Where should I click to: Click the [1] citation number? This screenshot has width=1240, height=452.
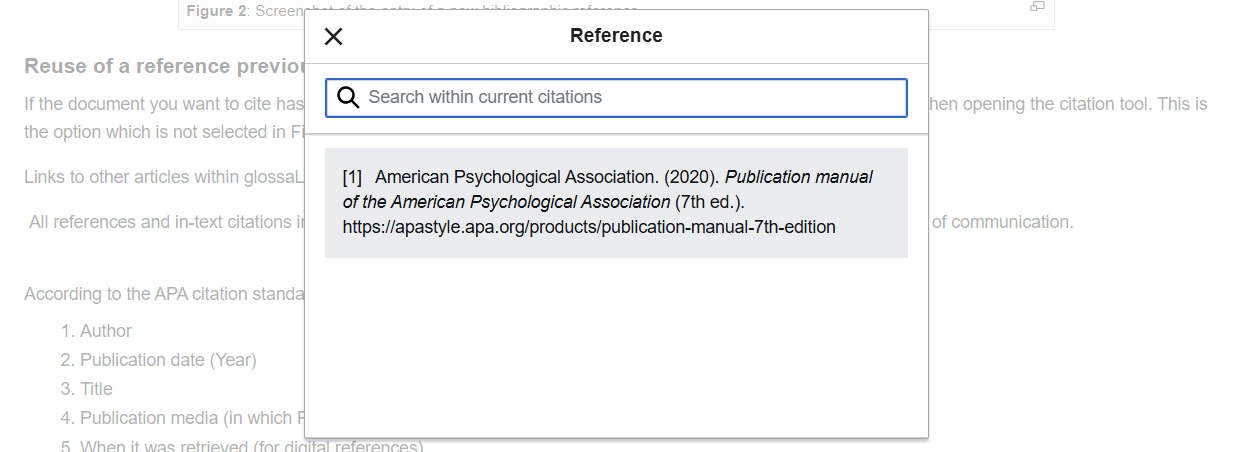point(352,177)
